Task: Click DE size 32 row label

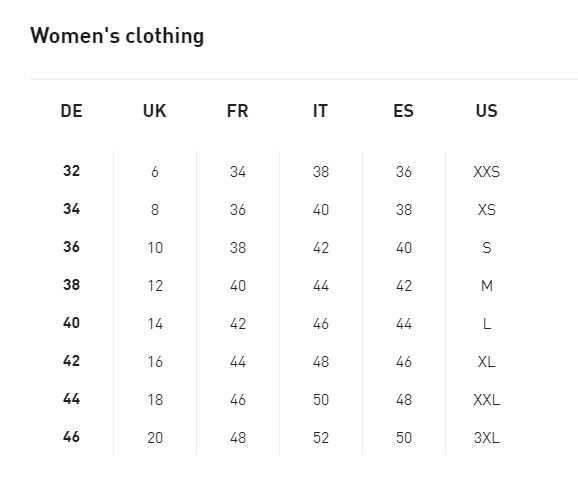Action: pyautogui.click(x=71, y=171)
